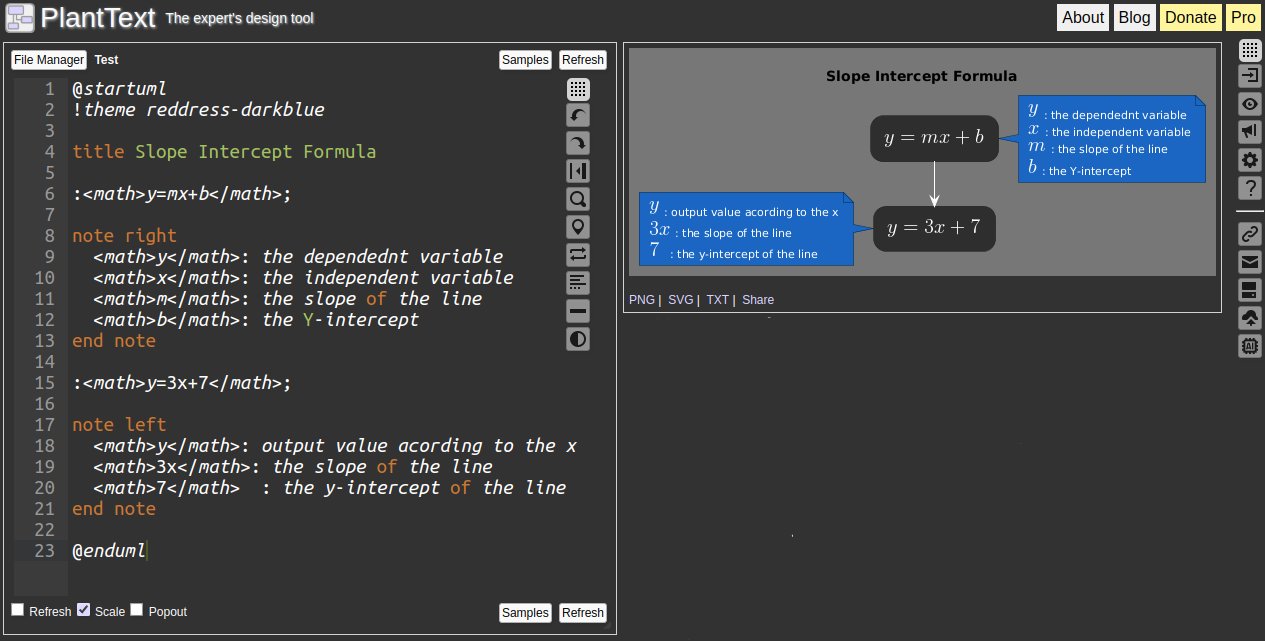The image size is (1265, 641).
Task: Enable the Popout checkbox
Action: coord(136,608)
